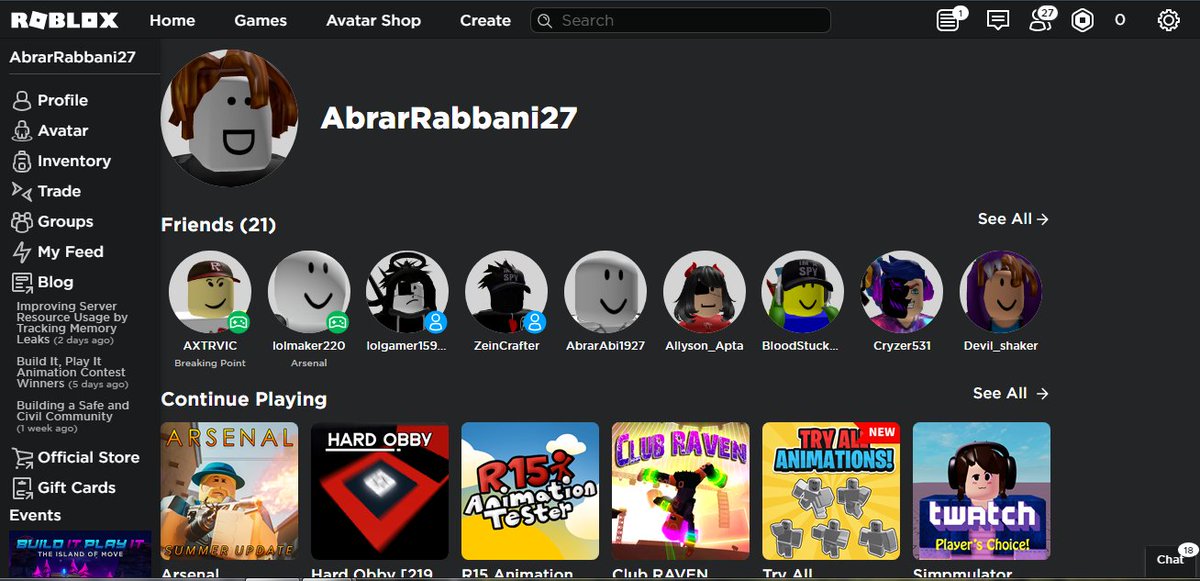Open the Chat panel button
The height and width of the screenshot is (581, 1200).
(1172, 560)
